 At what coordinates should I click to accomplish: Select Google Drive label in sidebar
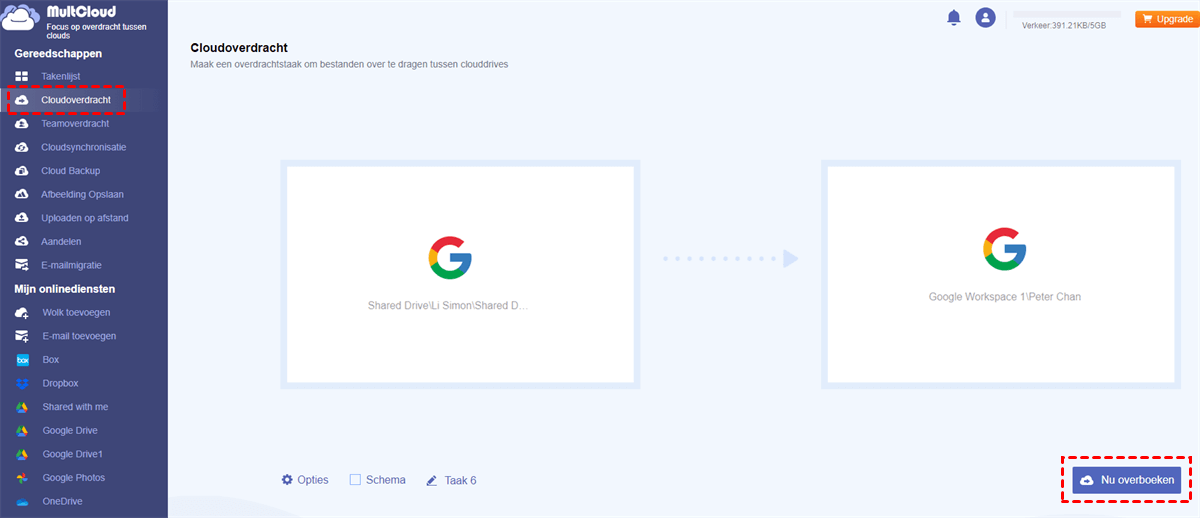point(70,431)
